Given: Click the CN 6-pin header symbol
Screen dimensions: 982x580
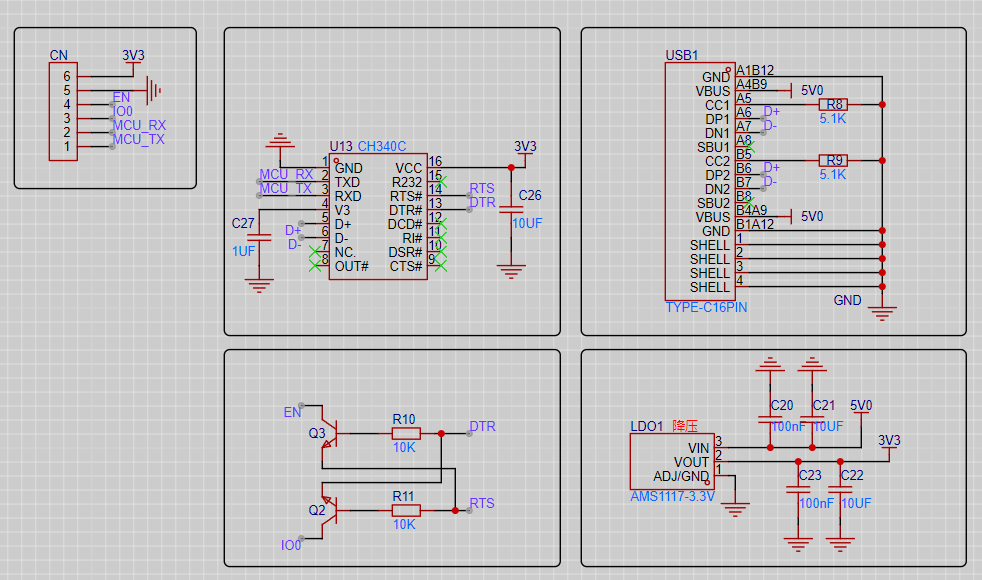Looking at the screenshot, I should [x=62, y=111].
